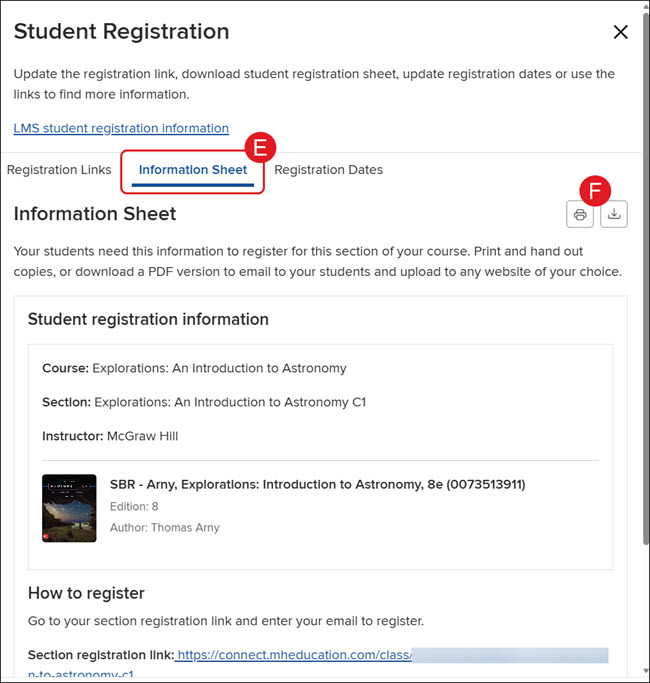650x683 pixels.
Task: Switch to the Registration Dates tab
Action: [x=328, y=170]
